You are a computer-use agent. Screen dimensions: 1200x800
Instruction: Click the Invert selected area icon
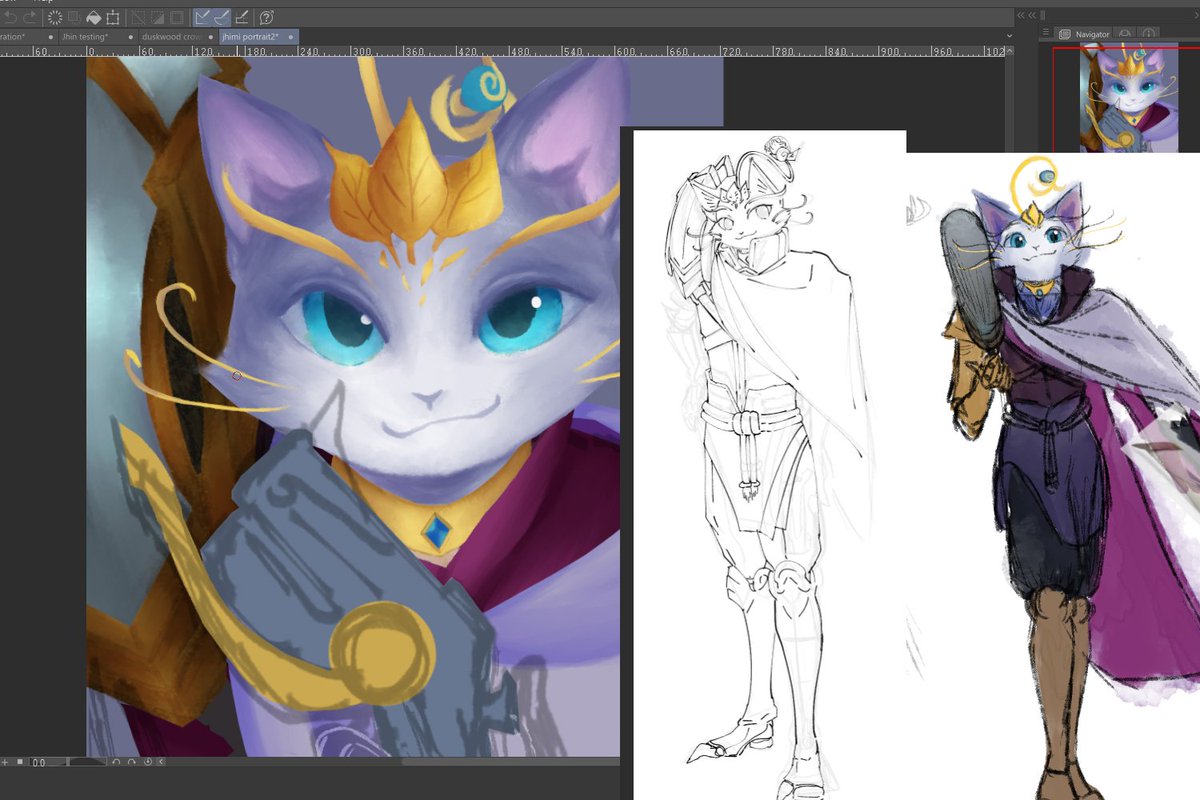tap(157, 17)
